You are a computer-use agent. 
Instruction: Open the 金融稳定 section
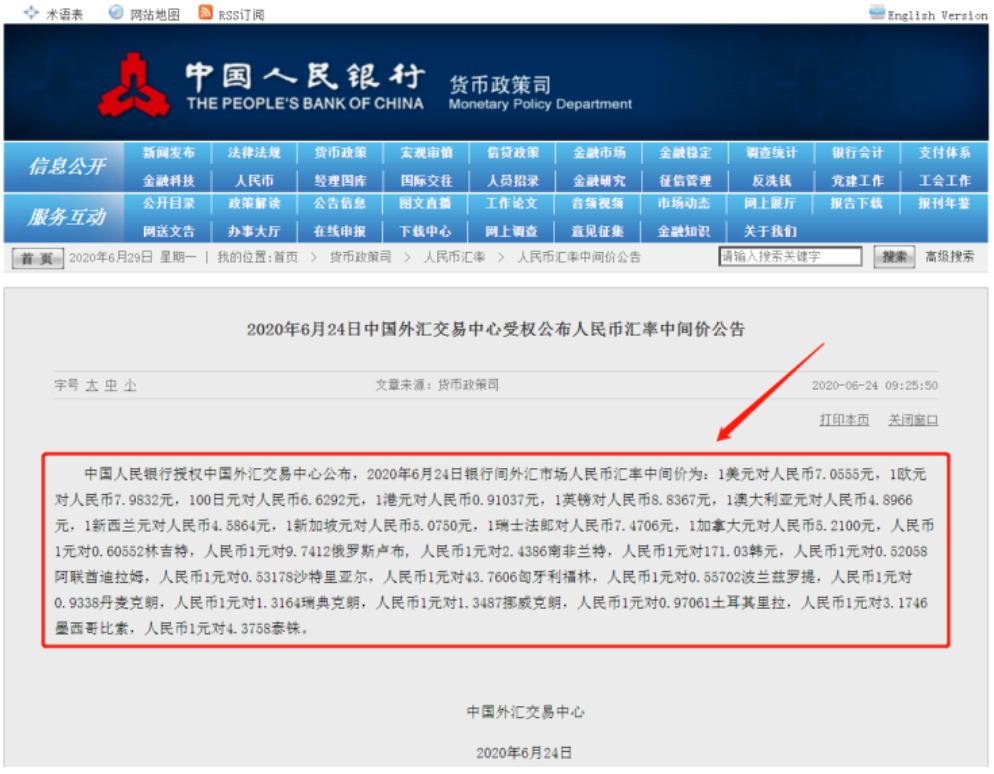coord(685,153)
